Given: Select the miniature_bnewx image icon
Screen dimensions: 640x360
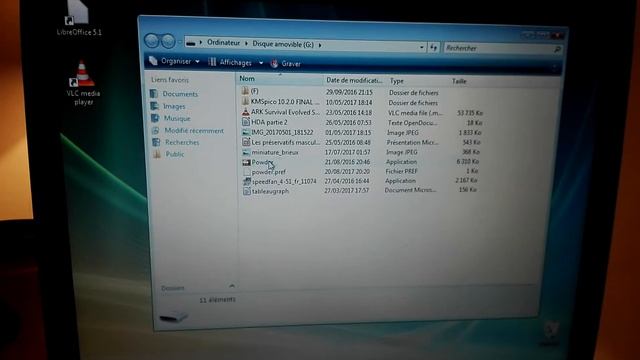Looking at the screenshot, I should tap(246, 152).
